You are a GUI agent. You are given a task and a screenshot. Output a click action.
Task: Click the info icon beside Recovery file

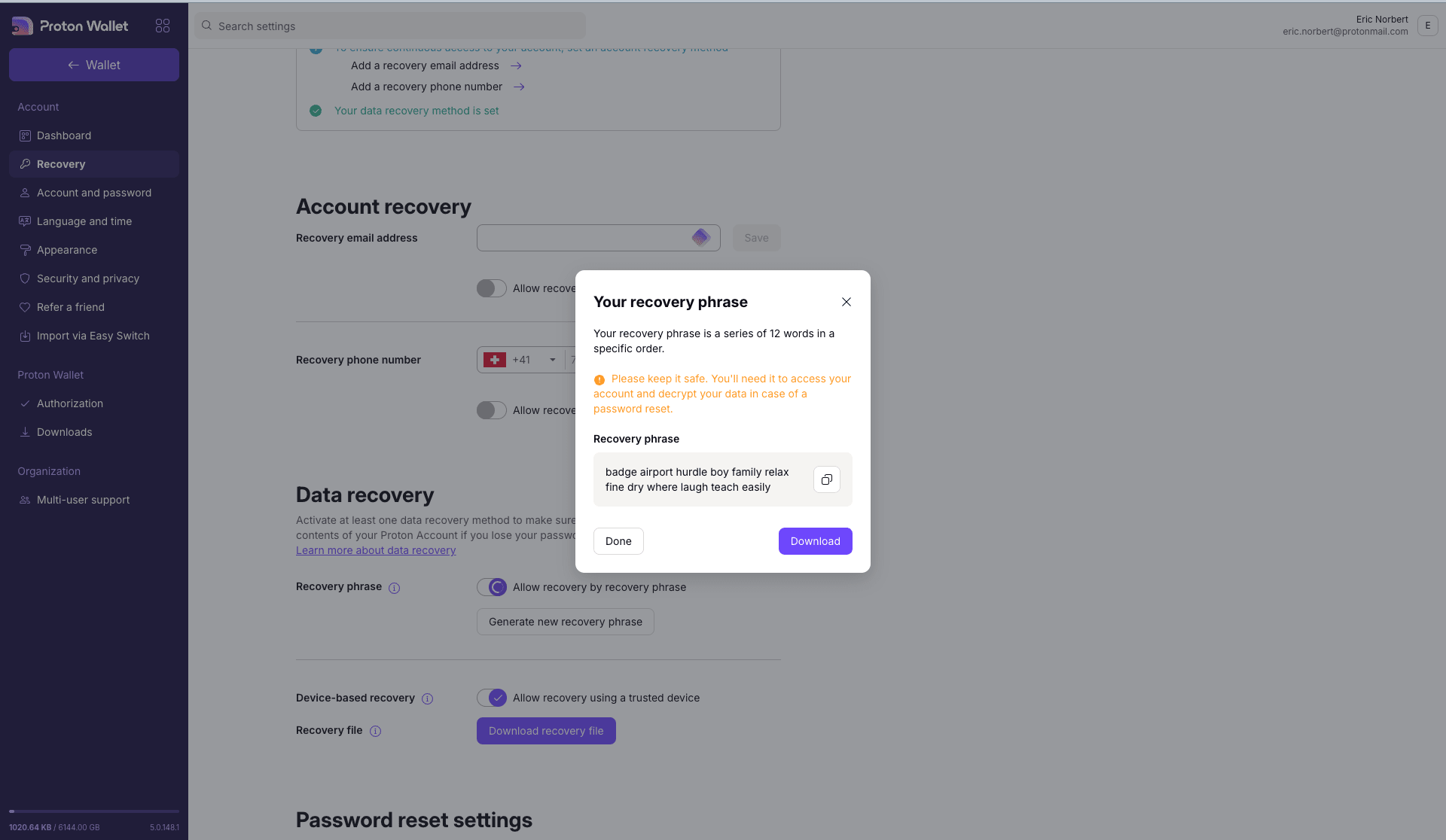(x=375, y=731)
